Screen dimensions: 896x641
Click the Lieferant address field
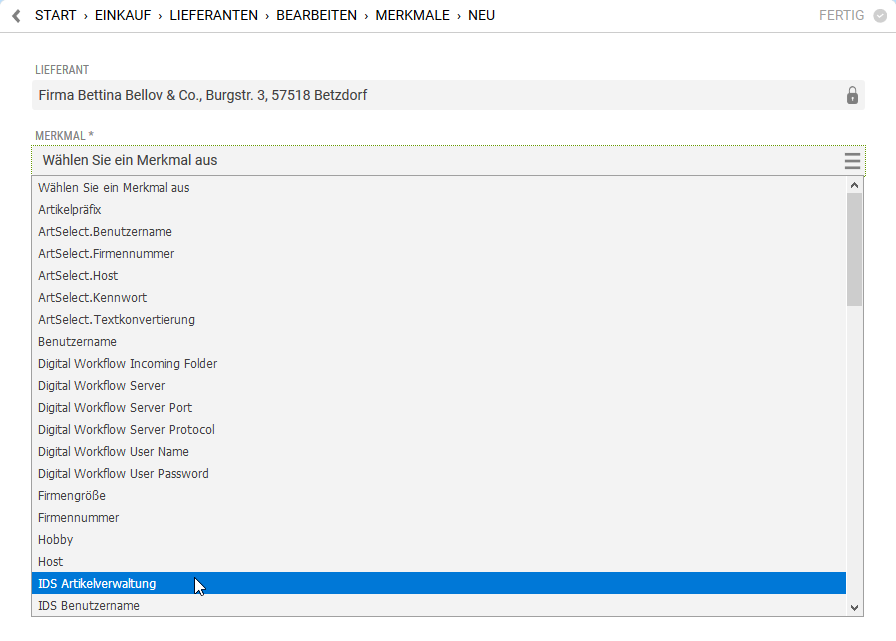click(430, 96)
